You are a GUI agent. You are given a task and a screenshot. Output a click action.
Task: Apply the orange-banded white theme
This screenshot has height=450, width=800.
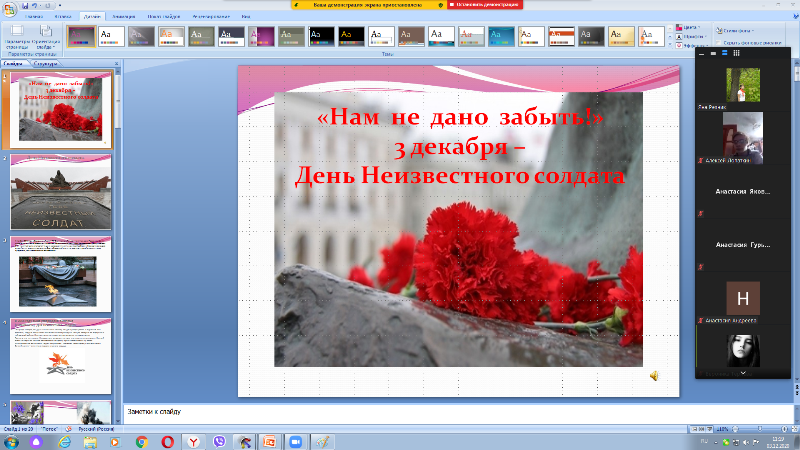point(561,37)
